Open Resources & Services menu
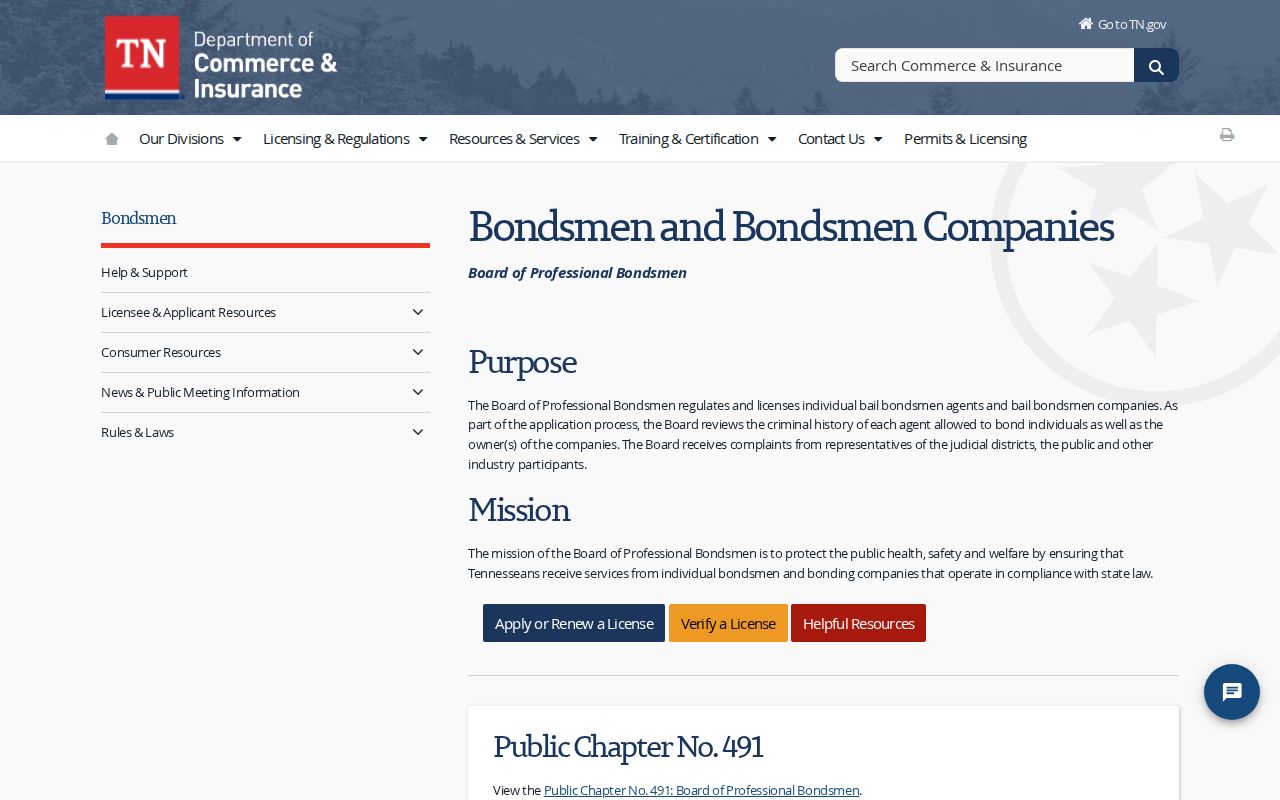1280x800 pixels. click(x=523, y=139)
